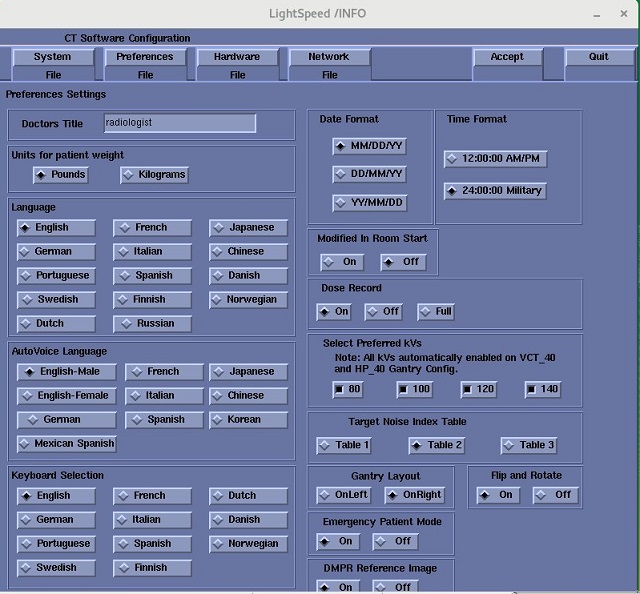The width and height of the screenshot is (640, 594).
Task: Disable Emergency Patient Mode with Off
Action: coord(395,542)
